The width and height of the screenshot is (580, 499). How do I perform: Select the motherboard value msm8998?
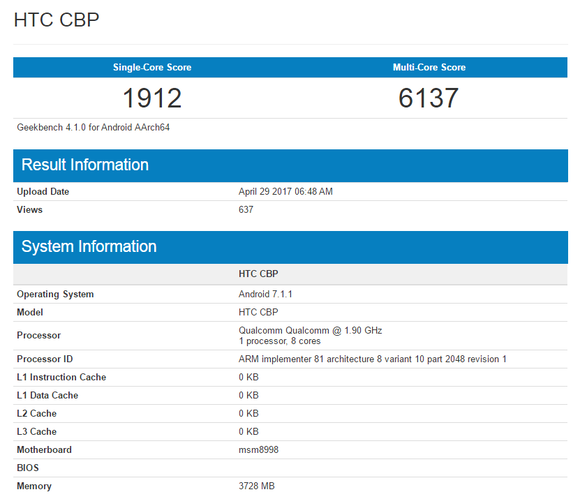(x=259, y=450)
